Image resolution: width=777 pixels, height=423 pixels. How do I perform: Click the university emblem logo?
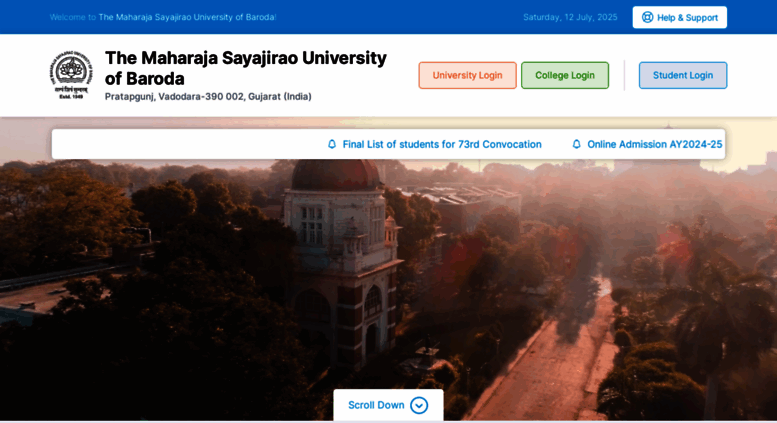click(x=71, y=75)
